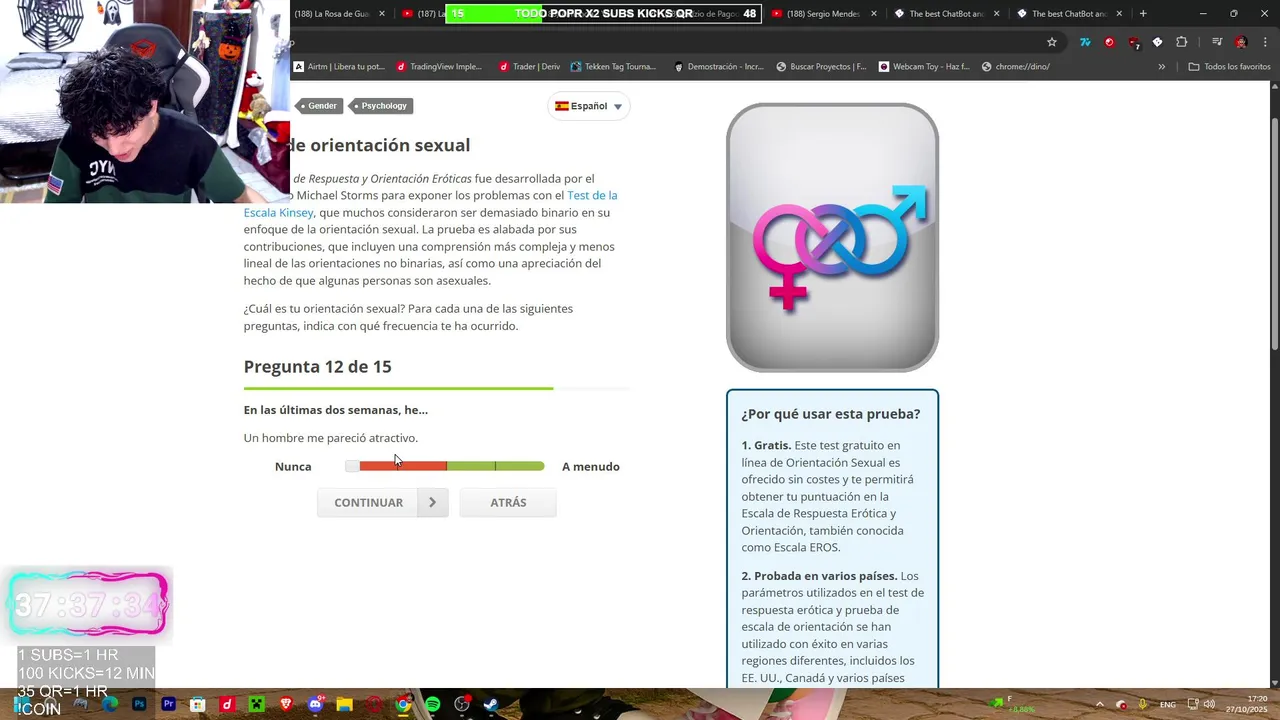Screen dimensions: 1280x720
Task: Click the red segment of the frequency slider
Action: tap(403, 466)
